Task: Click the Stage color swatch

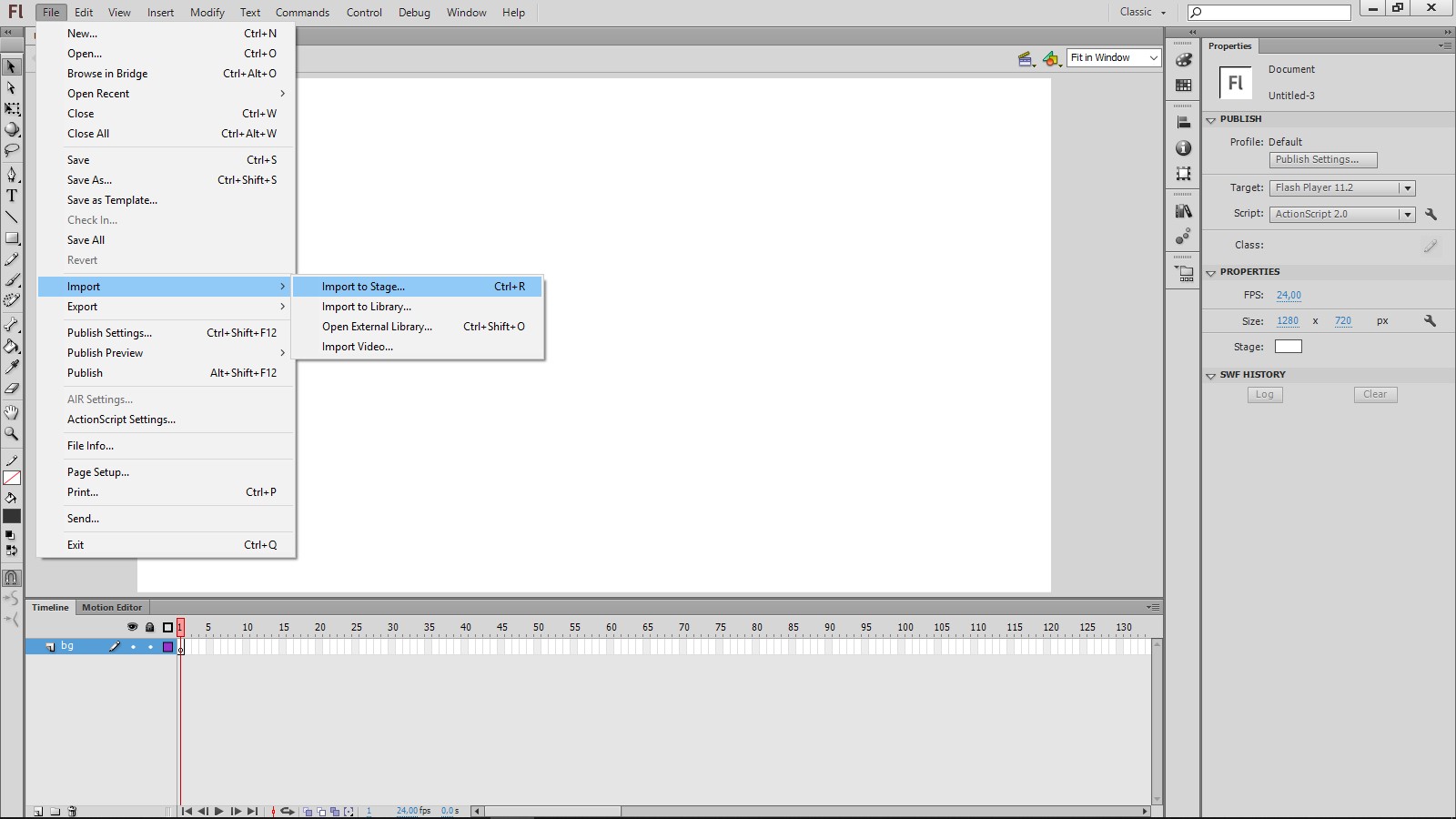Action: pyautogui.click(x=1288, y=346)
